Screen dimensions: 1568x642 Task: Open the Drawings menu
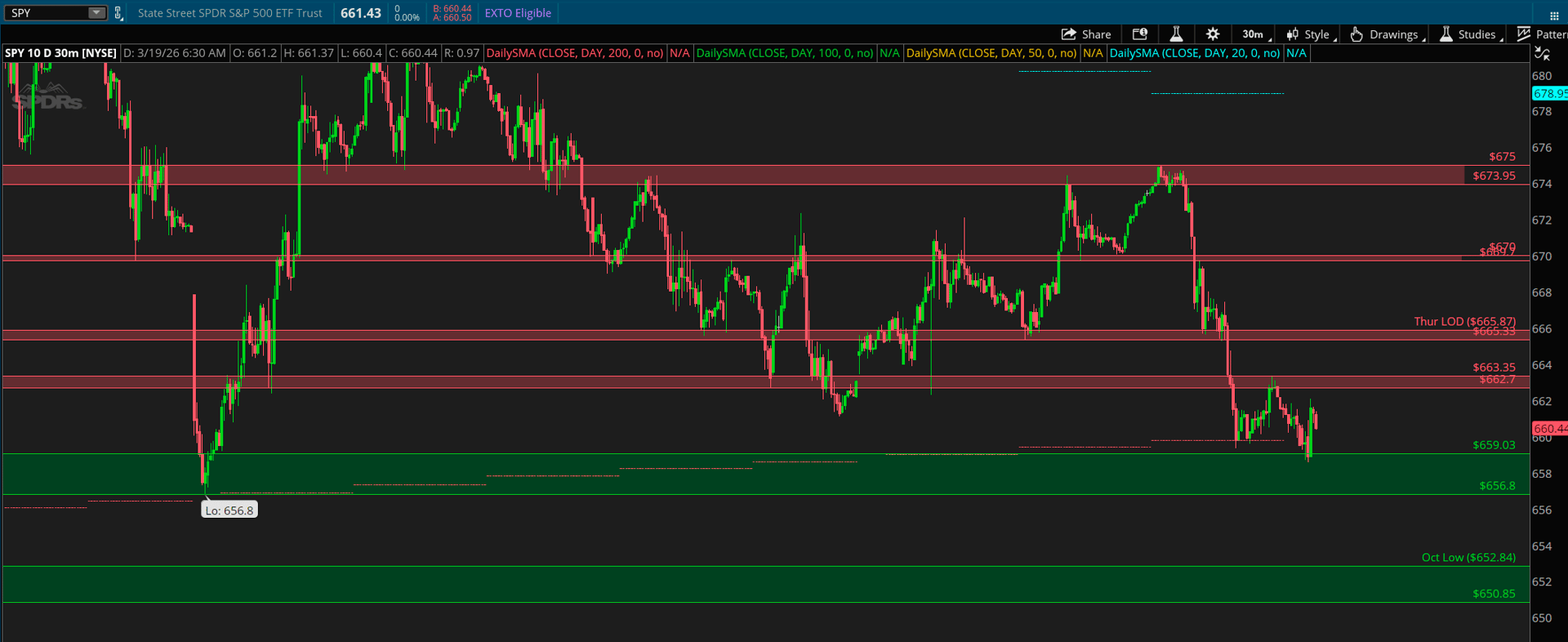[x=1388, y=34]
